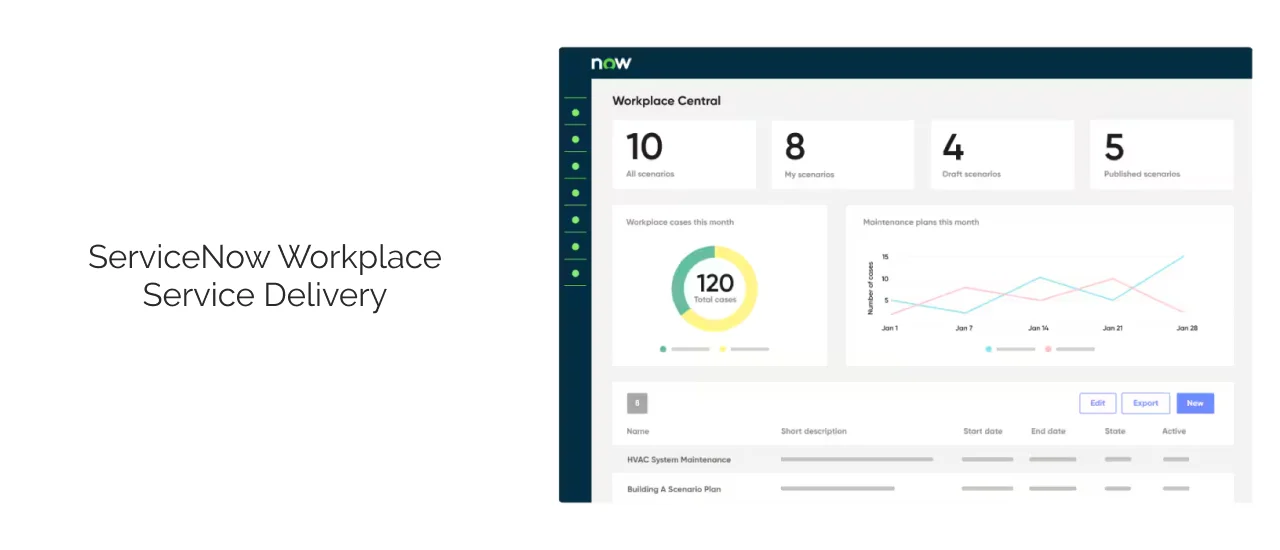Click the Jan 7 axis label
The width and height of the screenshot is (1280, 550).
point(963,328)
